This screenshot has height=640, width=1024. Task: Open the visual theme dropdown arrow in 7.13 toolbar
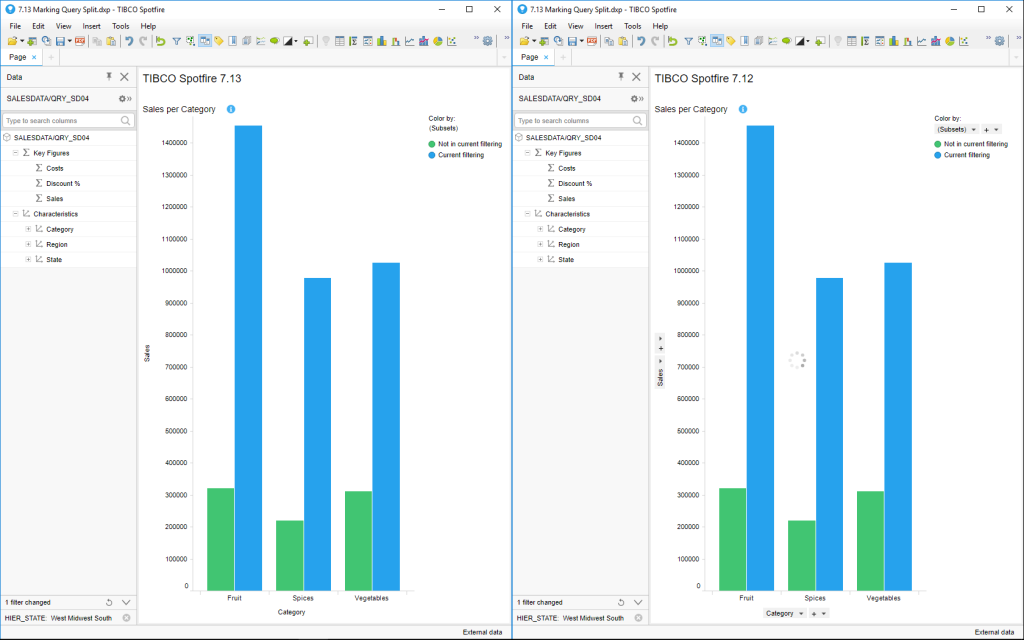point(296,41)
